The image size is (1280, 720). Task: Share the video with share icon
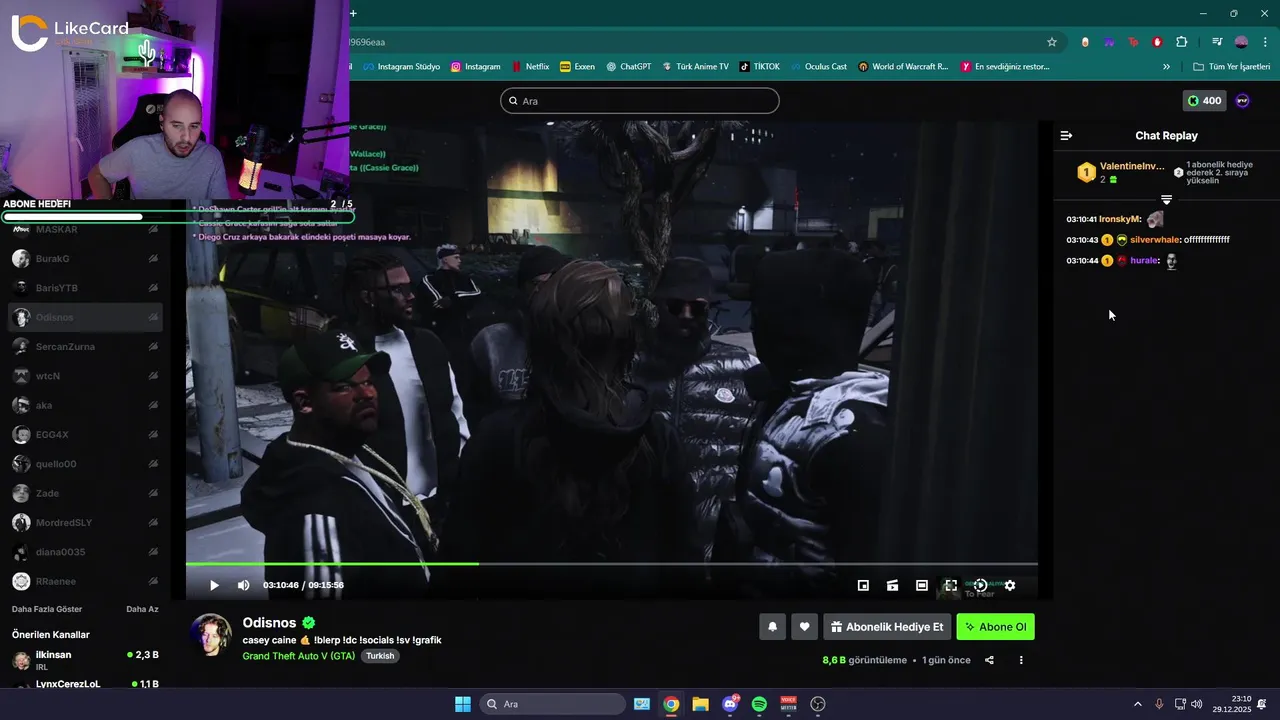pos(989,660)
